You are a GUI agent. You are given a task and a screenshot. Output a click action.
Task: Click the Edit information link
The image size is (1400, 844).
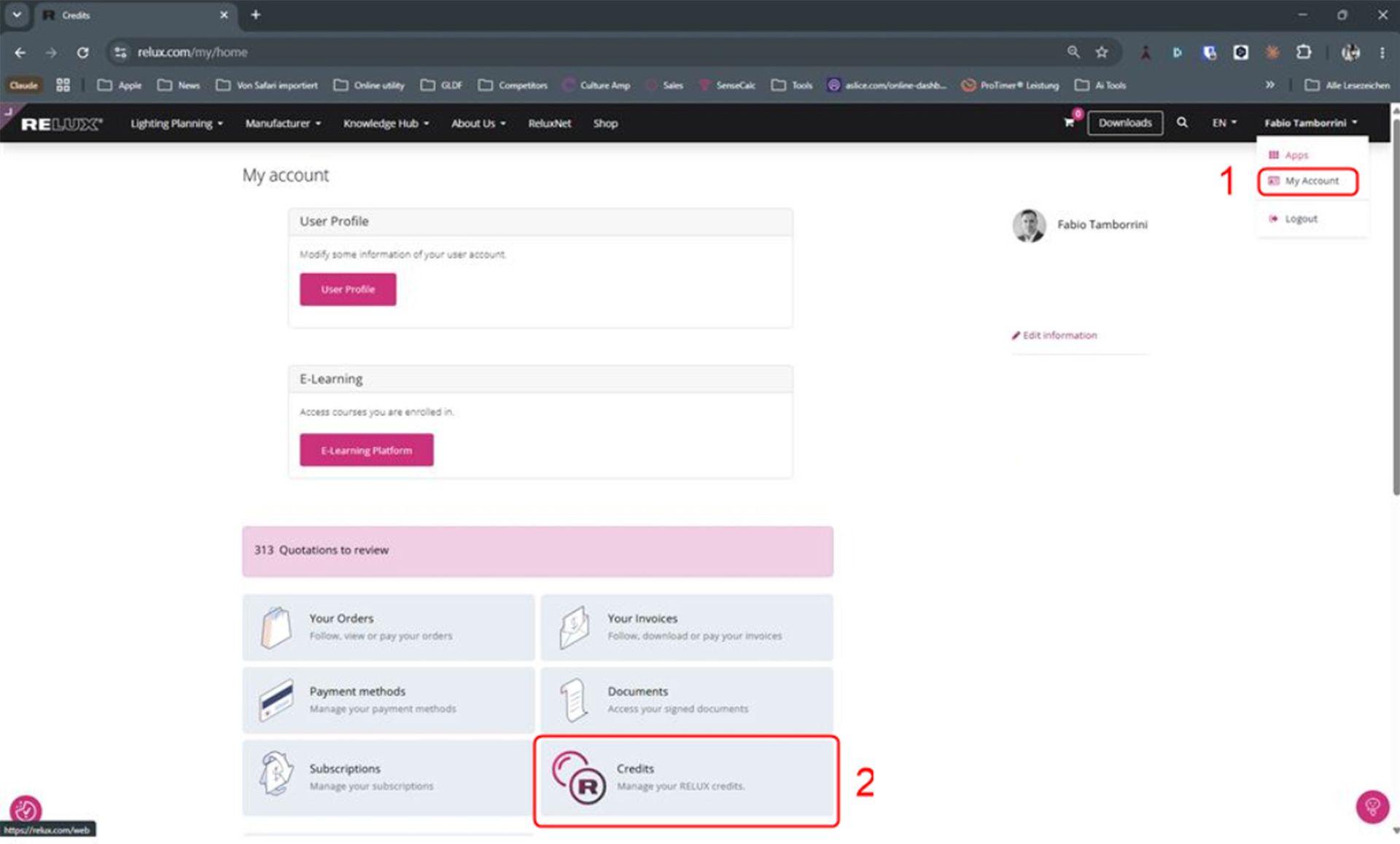(1054, 335)
